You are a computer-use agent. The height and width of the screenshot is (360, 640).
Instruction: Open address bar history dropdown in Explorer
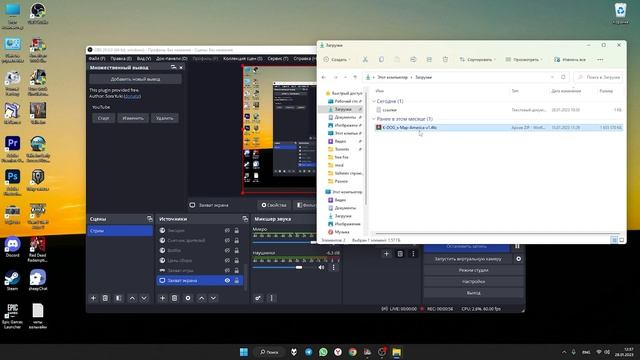click(552, 77)
